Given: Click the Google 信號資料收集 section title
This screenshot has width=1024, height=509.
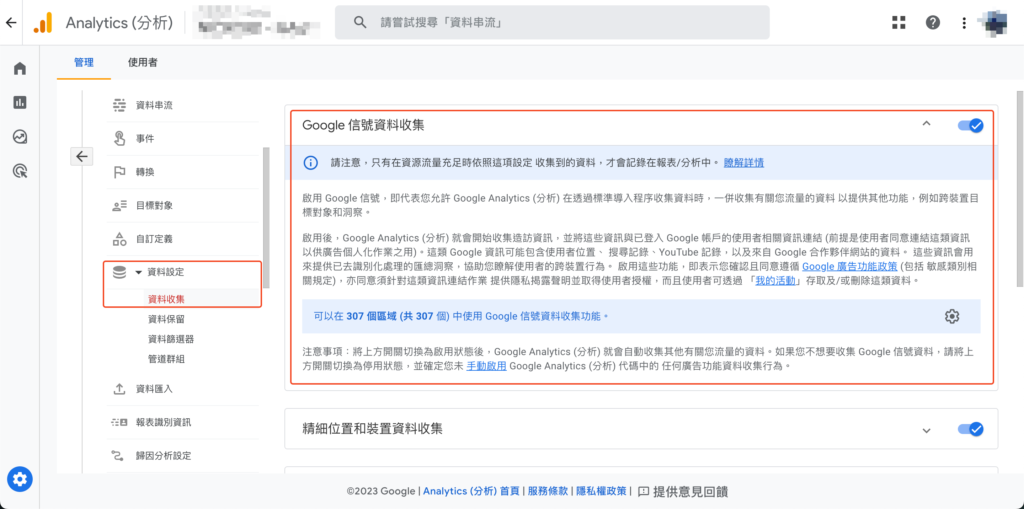Looking at the screenshot, I should pos(363,125).
